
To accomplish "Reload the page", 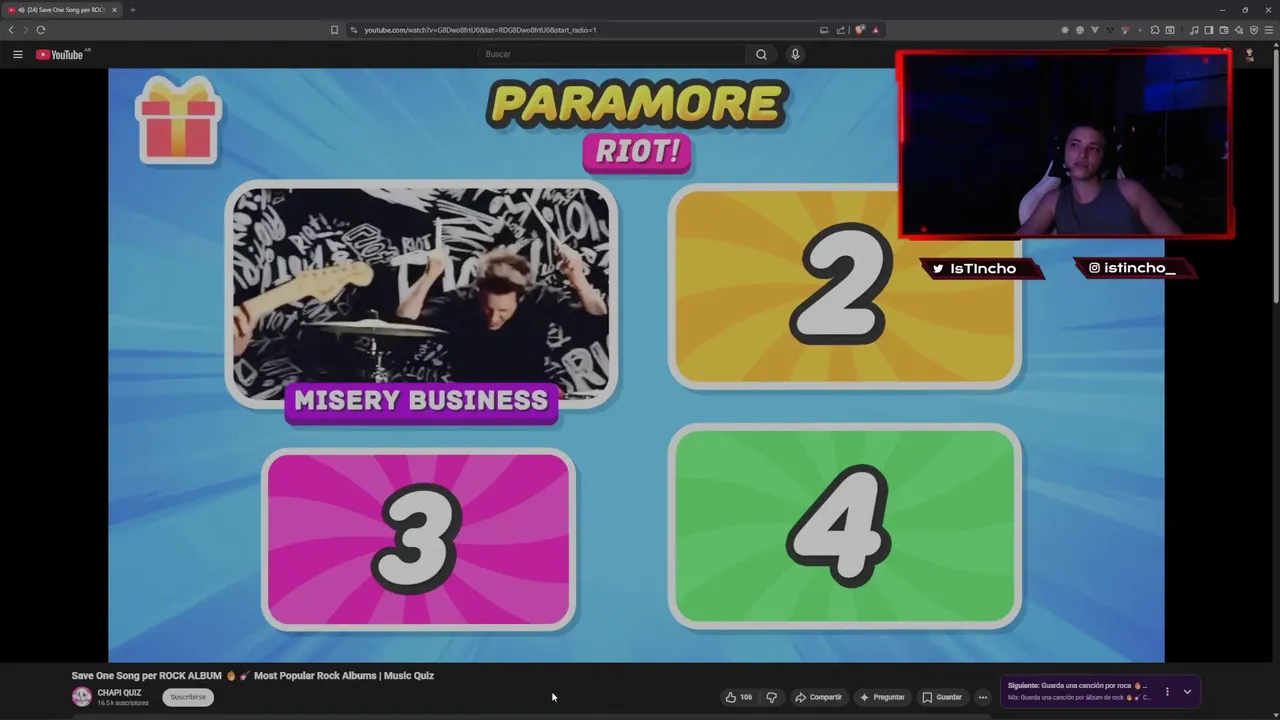I will click(41, 30).
